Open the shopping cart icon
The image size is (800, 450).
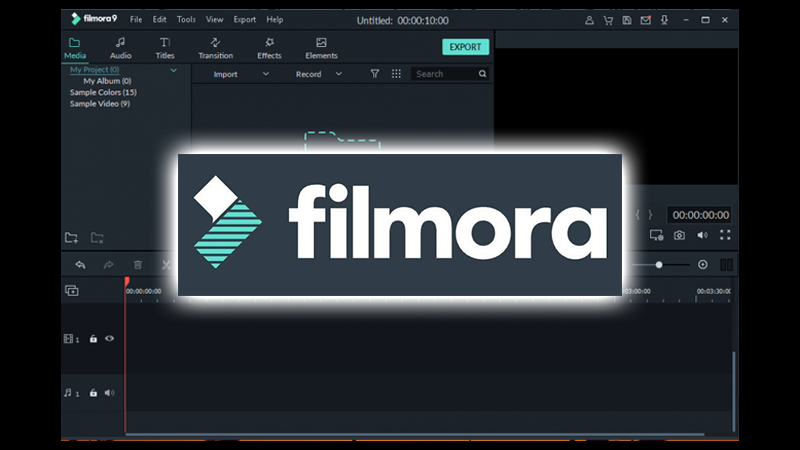click(608, 20)
